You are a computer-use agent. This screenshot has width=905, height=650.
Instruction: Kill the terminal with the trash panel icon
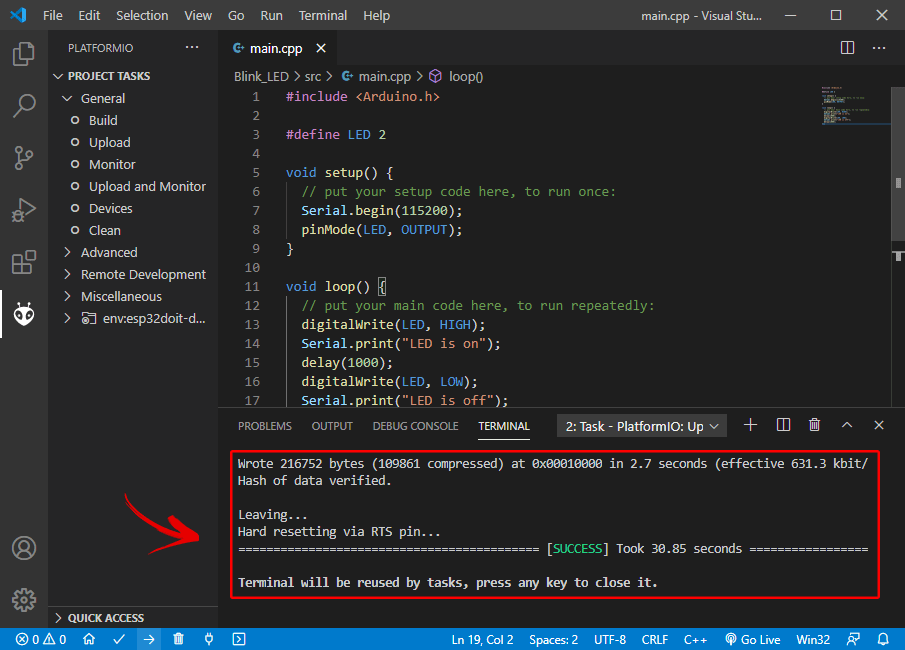(814, 425)
